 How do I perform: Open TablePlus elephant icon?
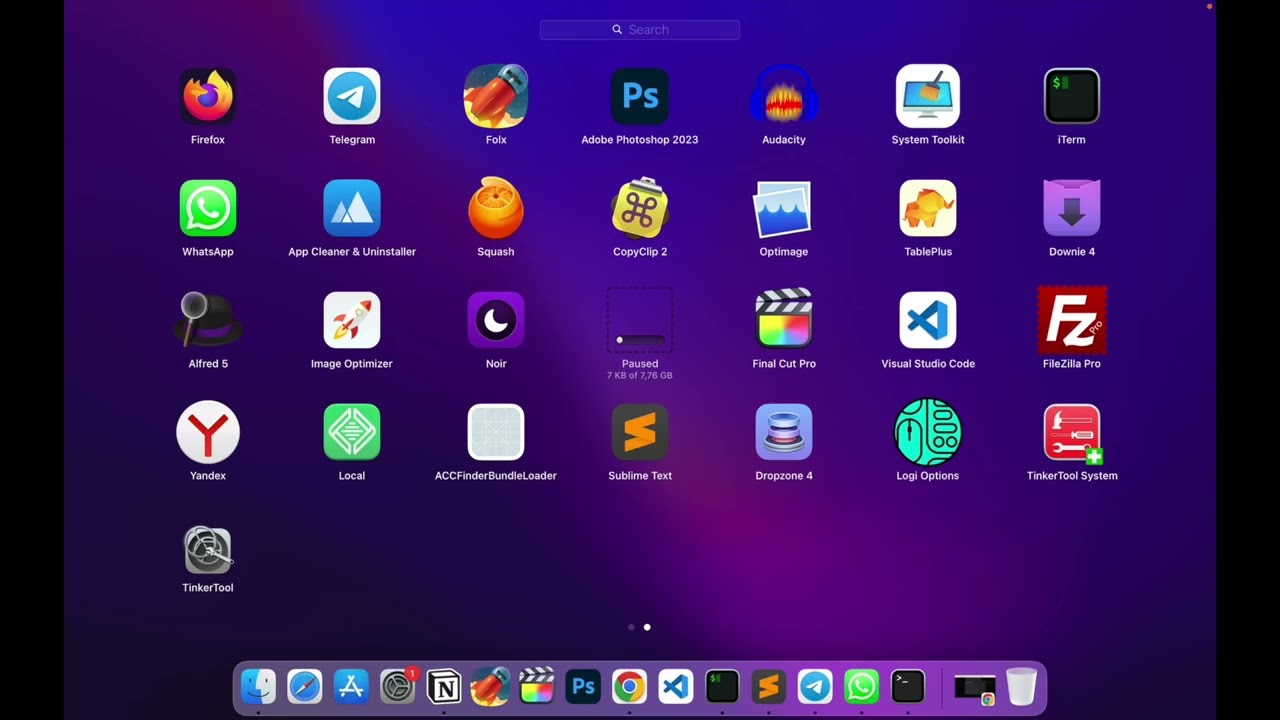(928, 209)
